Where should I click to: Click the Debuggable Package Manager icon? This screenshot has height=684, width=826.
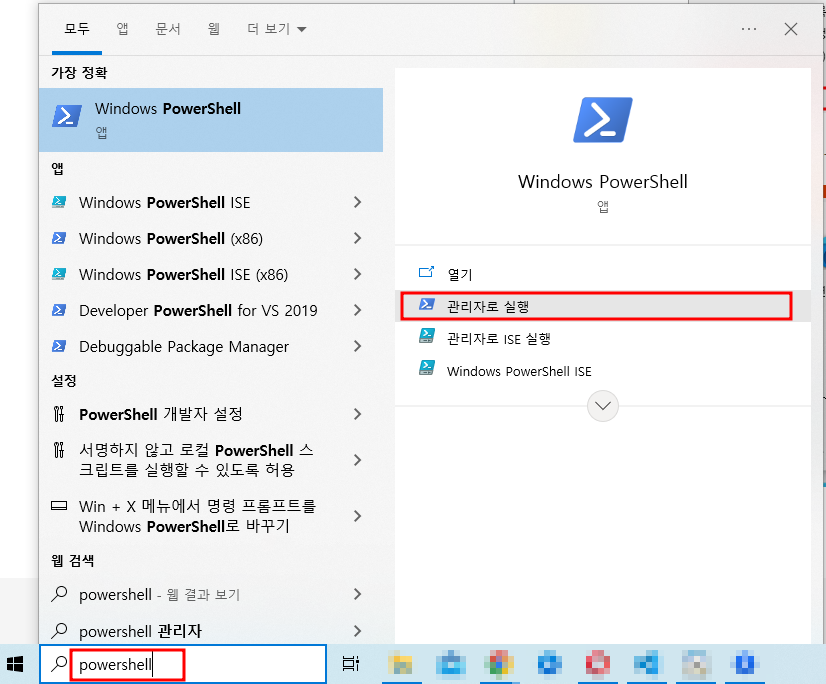tap(59, 346)
